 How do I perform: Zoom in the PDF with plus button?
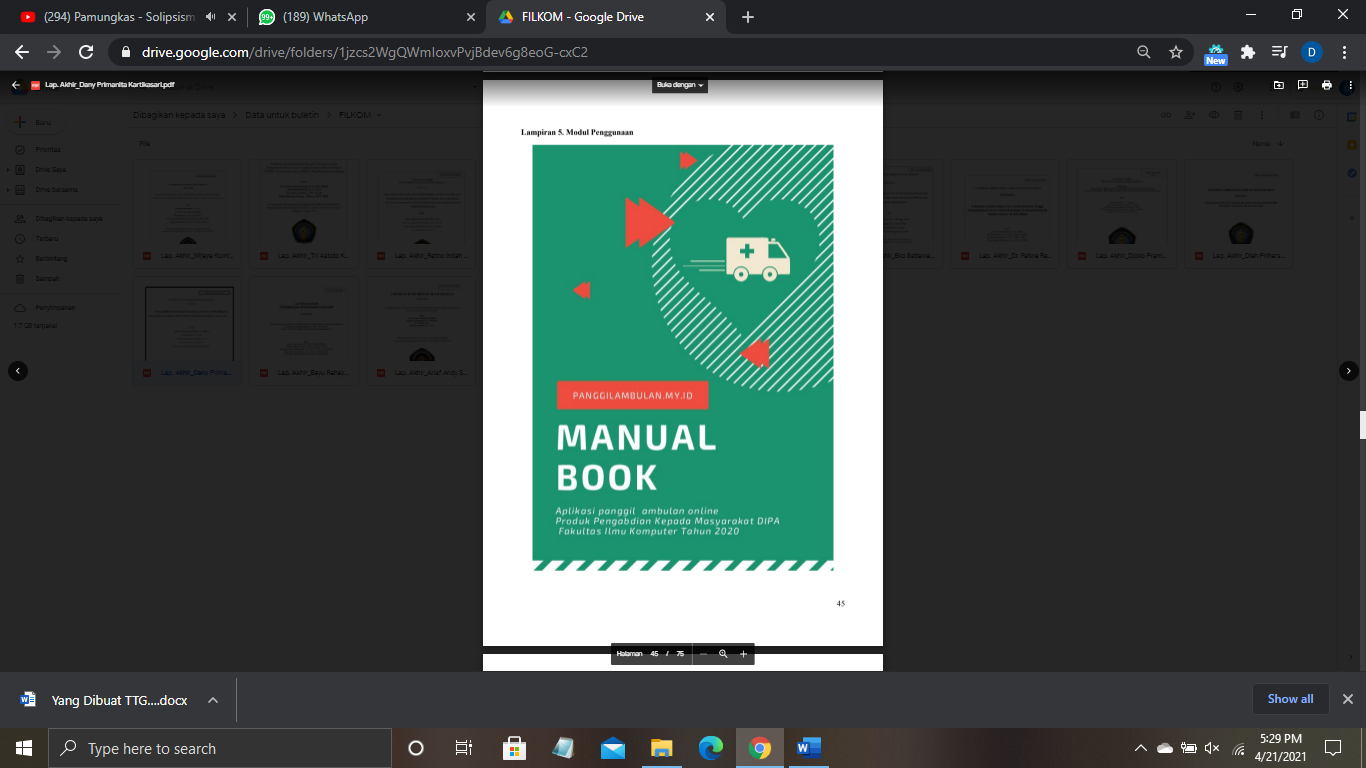[x=743, y=653]
